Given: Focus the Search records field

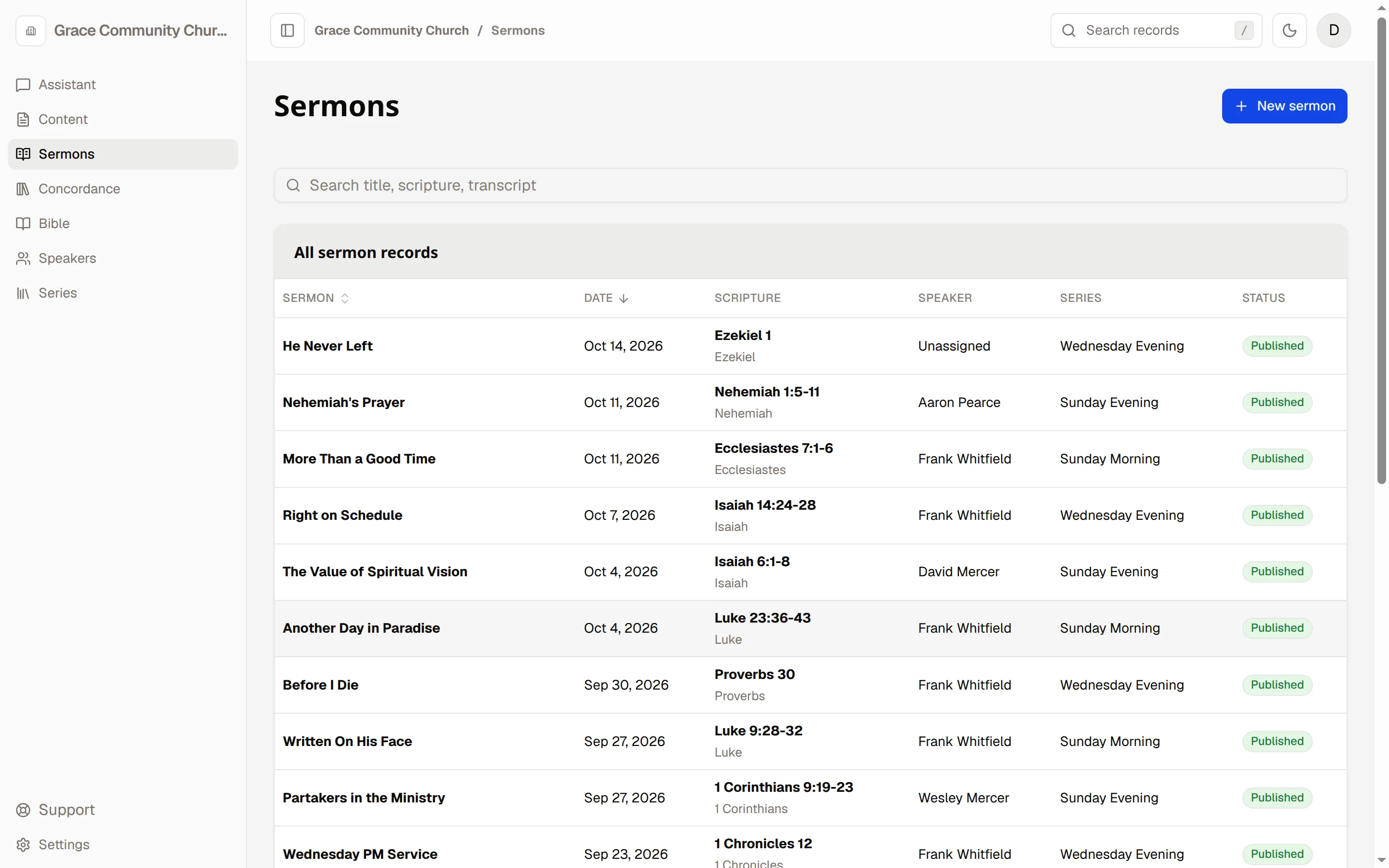Looking at the screenshot, I should point(1156,30).
